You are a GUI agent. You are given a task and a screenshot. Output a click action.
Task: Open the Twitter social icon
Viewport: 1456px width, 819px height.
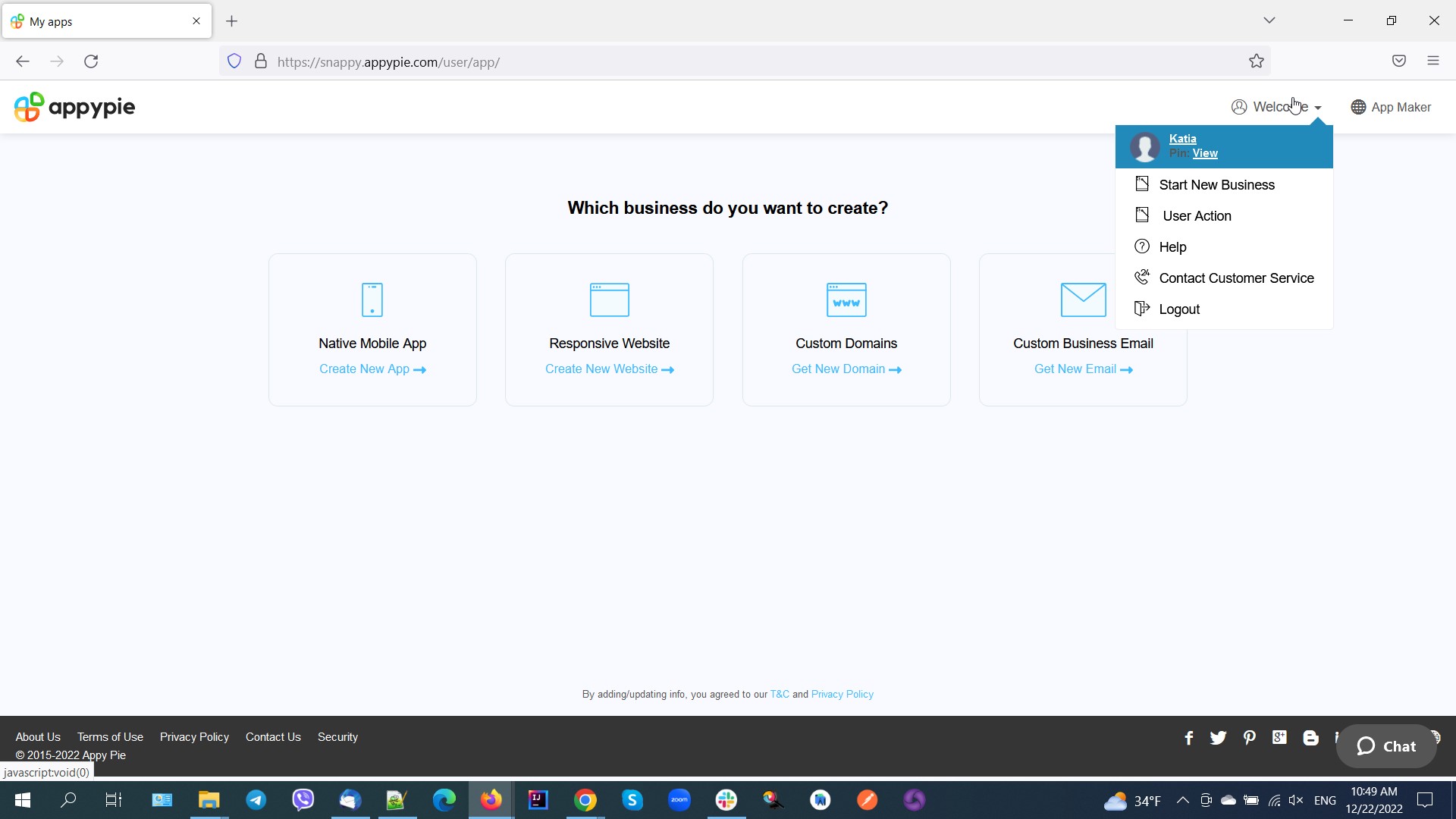tap(1218, 738)
